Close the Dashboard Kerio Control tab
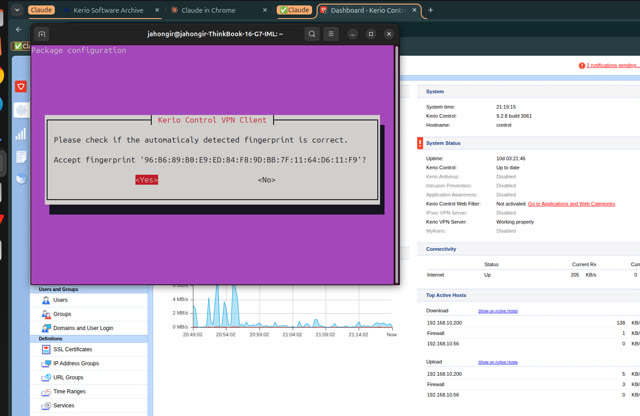The width and height of the screenshot is (640, 416). coord(414,10)
